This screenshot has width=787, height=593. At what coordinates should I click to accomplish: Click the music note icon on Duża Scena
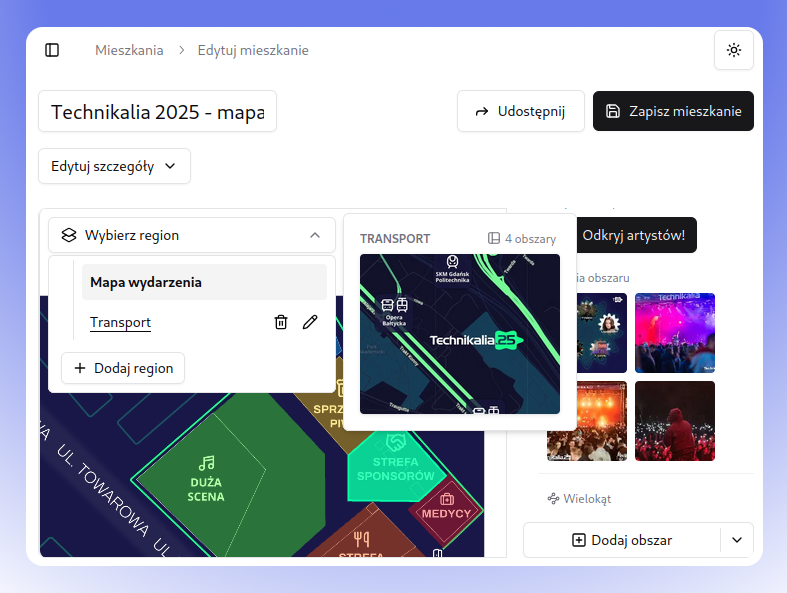point(206,463)
